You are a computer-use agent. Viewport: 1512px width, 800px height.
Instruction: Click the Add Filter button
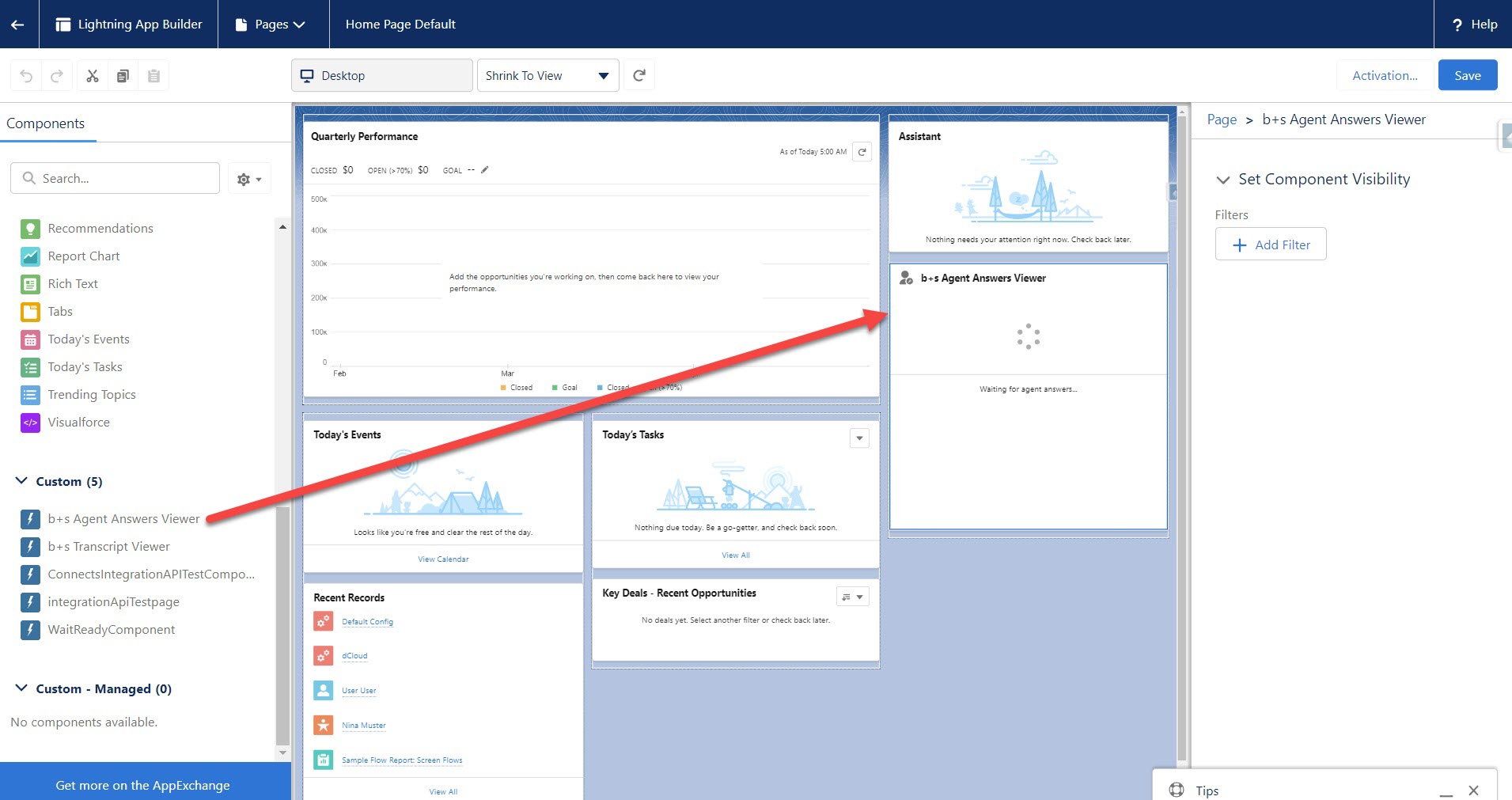coord(1271,245)
